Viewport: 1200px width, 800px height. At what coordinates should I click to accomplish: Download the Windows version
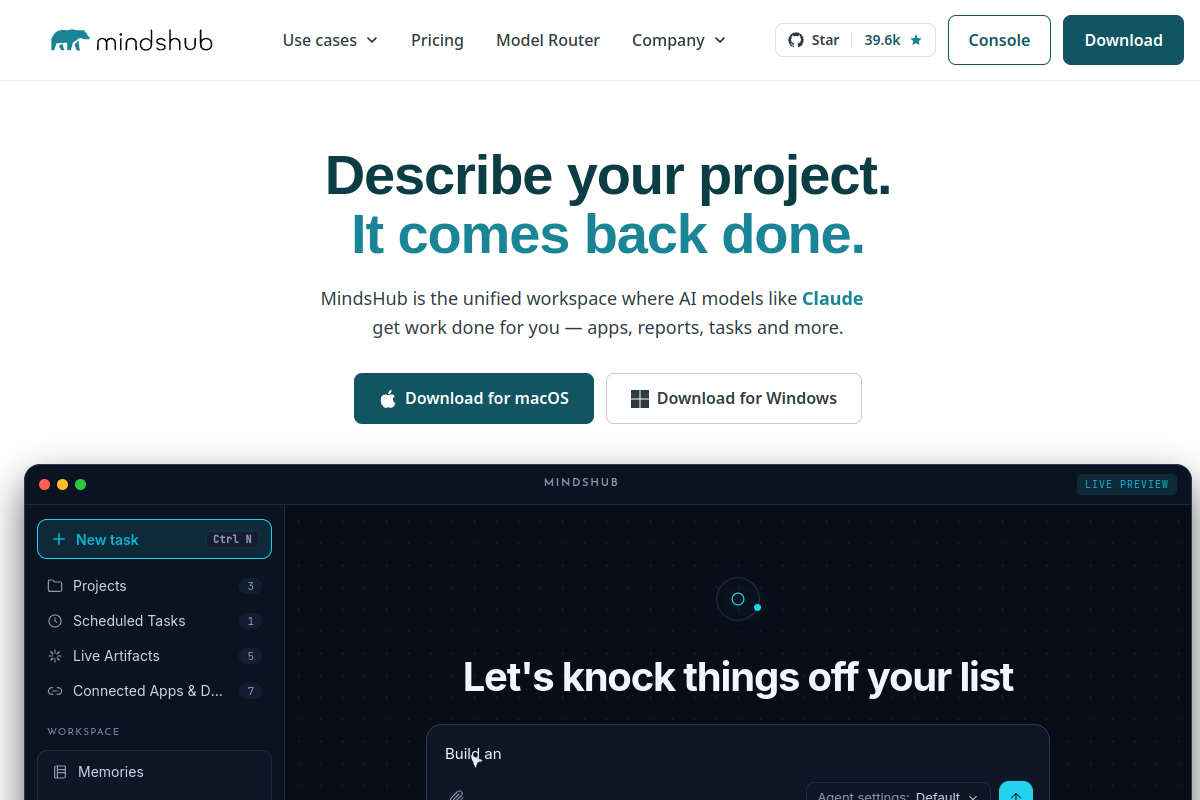pyautogui.click(x=734, y=398)
